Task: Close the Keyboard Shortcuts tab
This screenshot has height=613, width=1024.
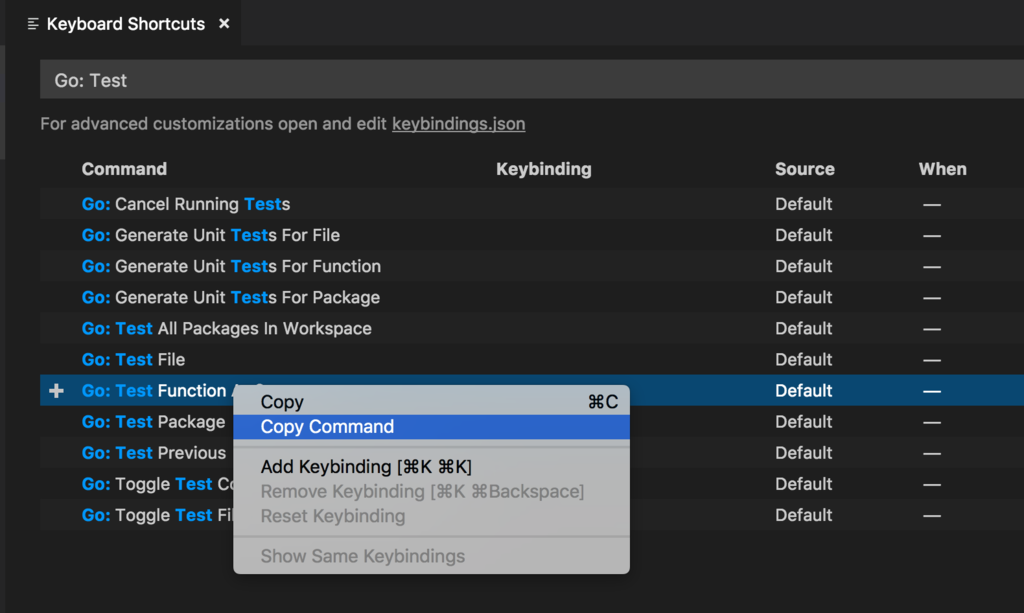Action: [x=224, y=24]
